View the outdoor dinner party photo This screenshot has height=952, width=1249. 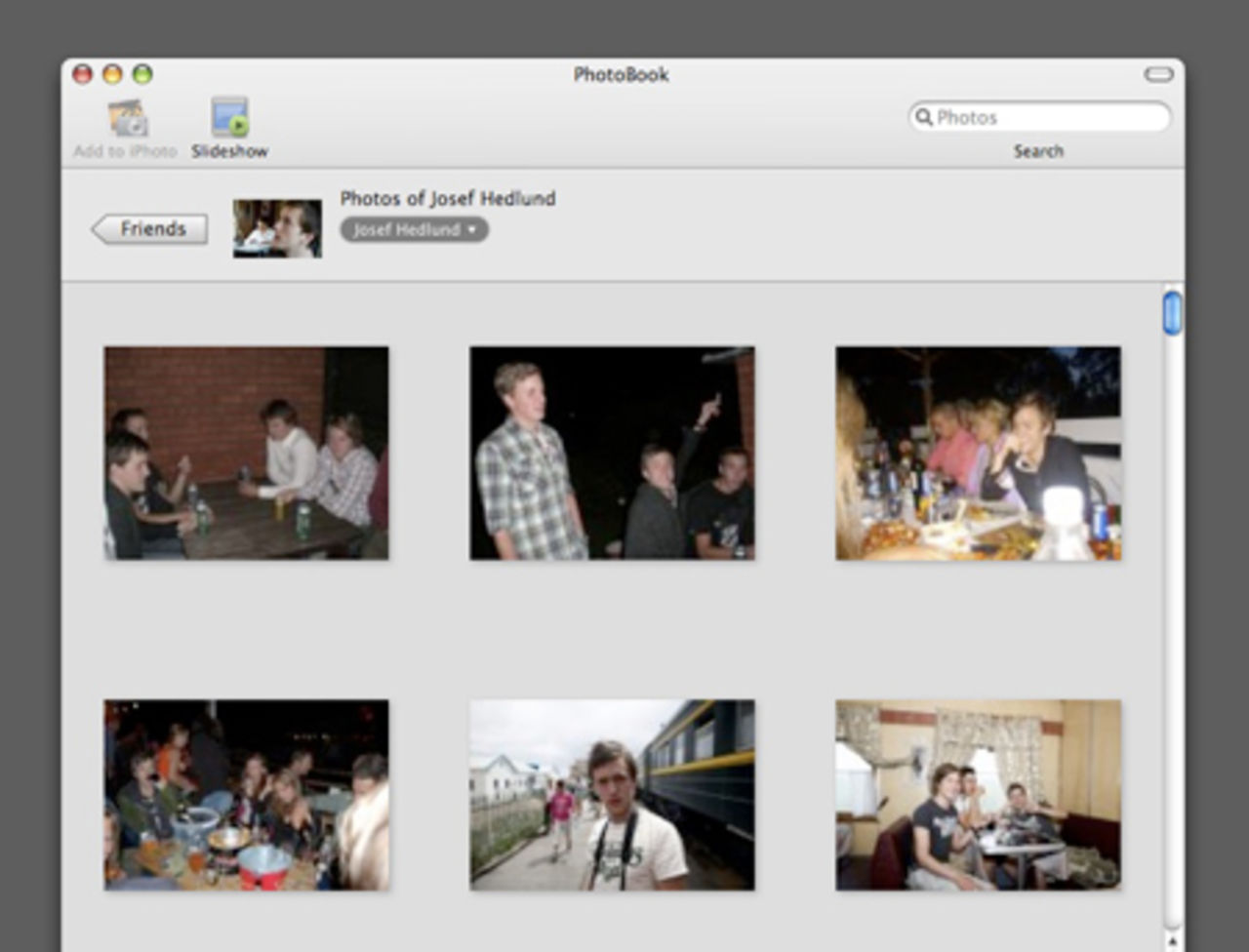tap(979, 451)
